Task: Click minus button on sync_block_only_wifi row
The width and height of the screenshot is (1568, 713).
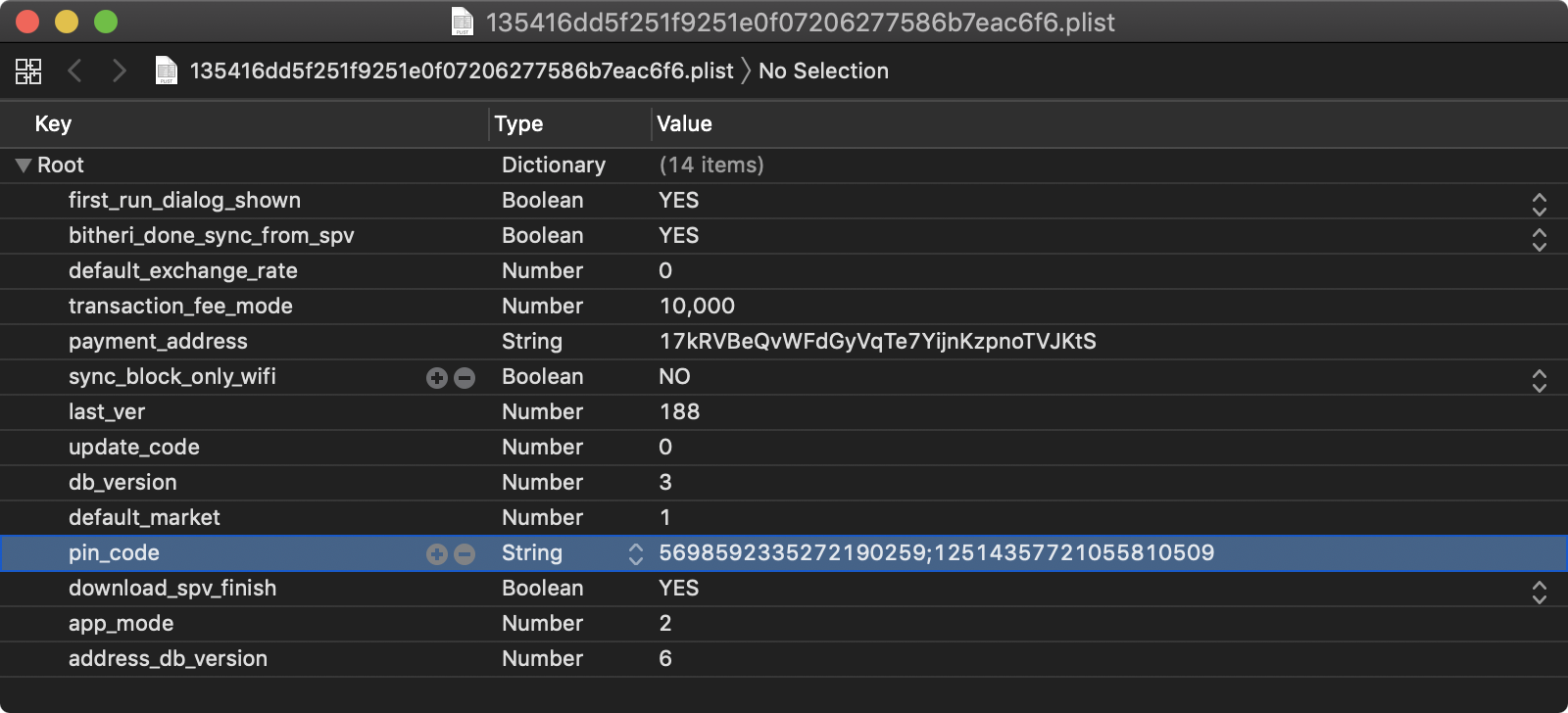Action: coord(465,378)
